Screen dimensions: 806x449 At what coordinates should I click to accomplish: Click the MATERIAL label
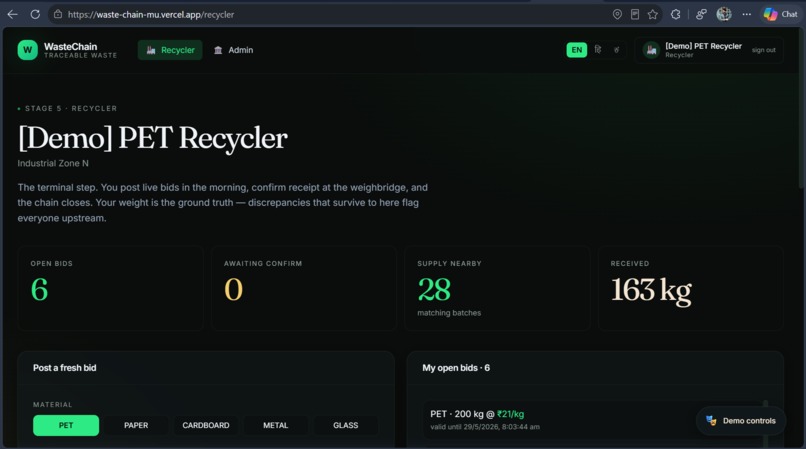tap(52, 405)
